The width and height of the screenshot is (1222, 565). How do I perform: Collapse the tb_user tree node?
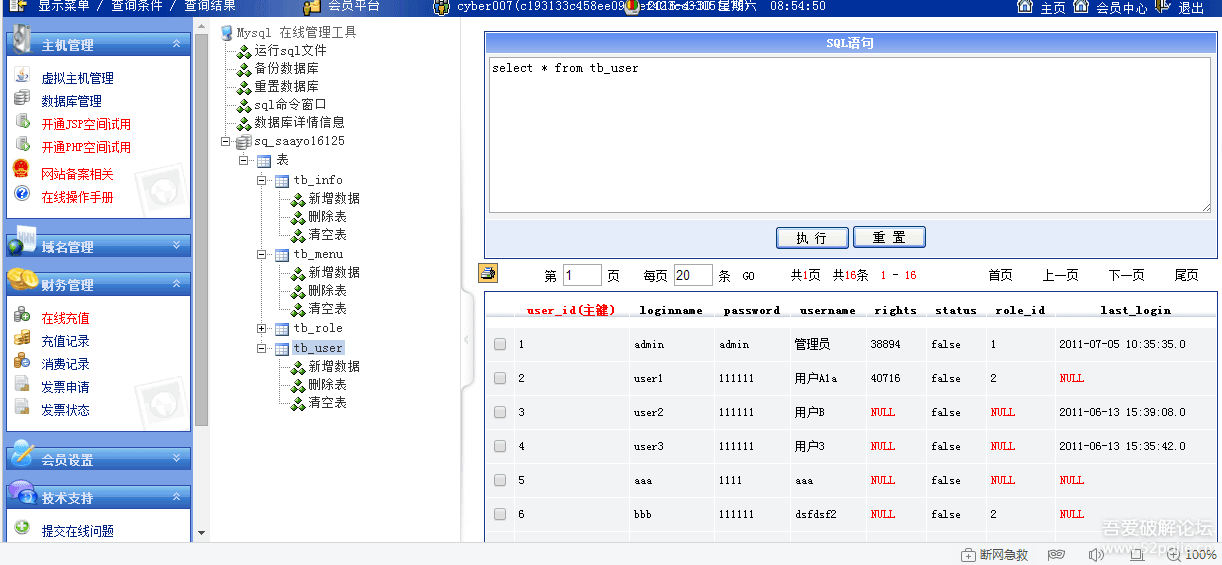click(262, 348)
